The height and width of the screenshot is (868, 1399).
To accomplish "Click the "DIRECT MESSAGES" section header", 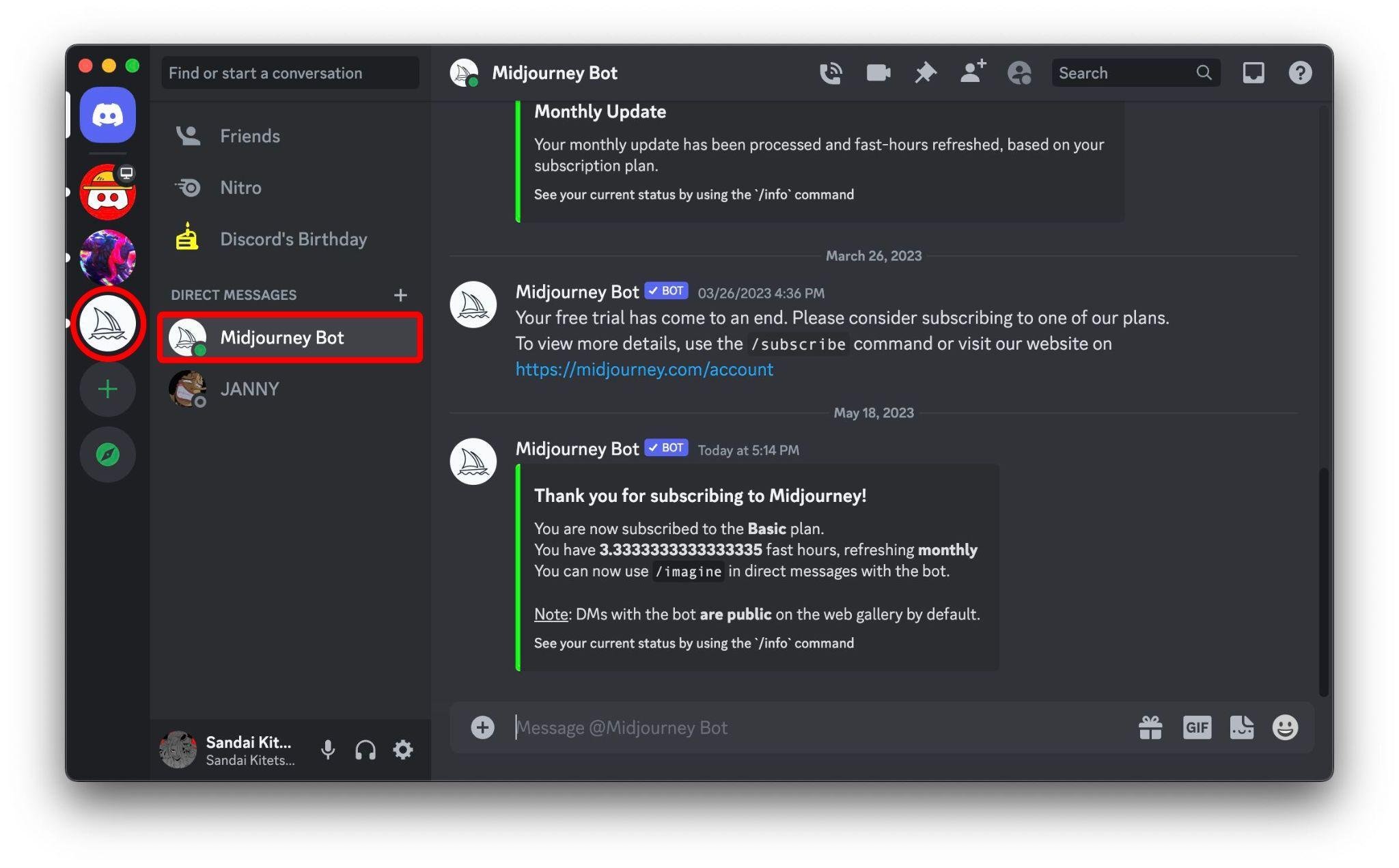I will pos(234,295).
